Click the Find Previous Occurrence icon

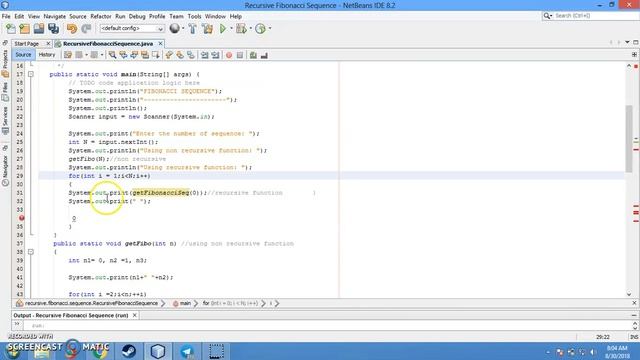pyautogui.click(x=123, y=55)
